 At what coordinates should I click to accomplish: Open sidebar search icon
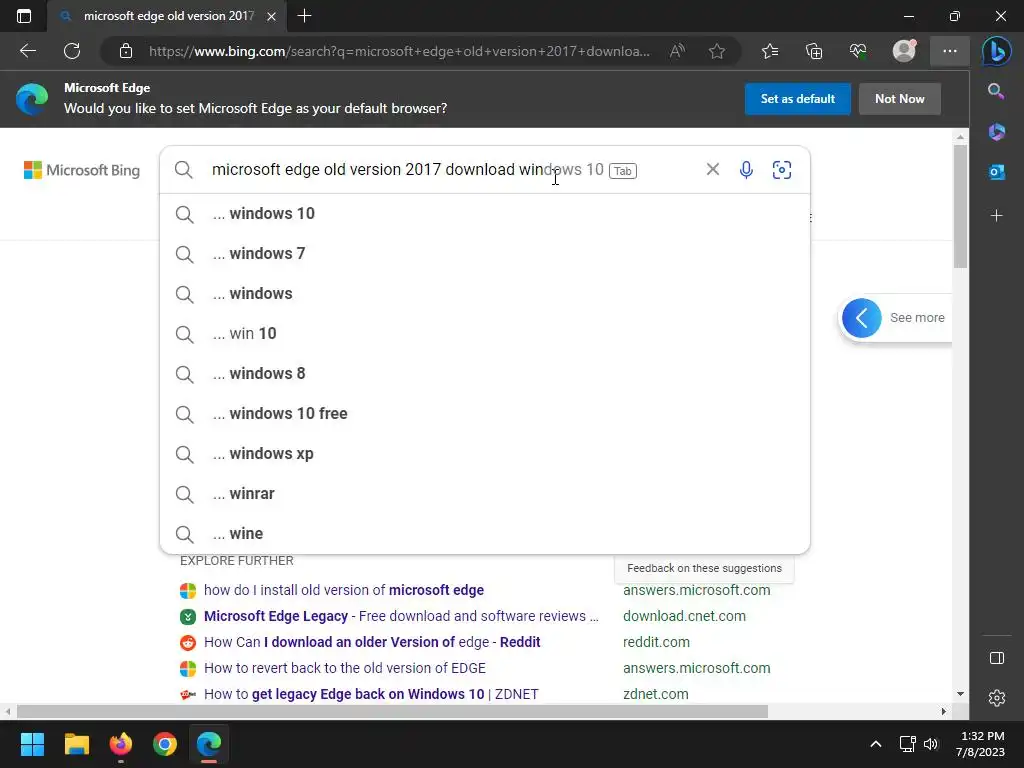[996, 91]
